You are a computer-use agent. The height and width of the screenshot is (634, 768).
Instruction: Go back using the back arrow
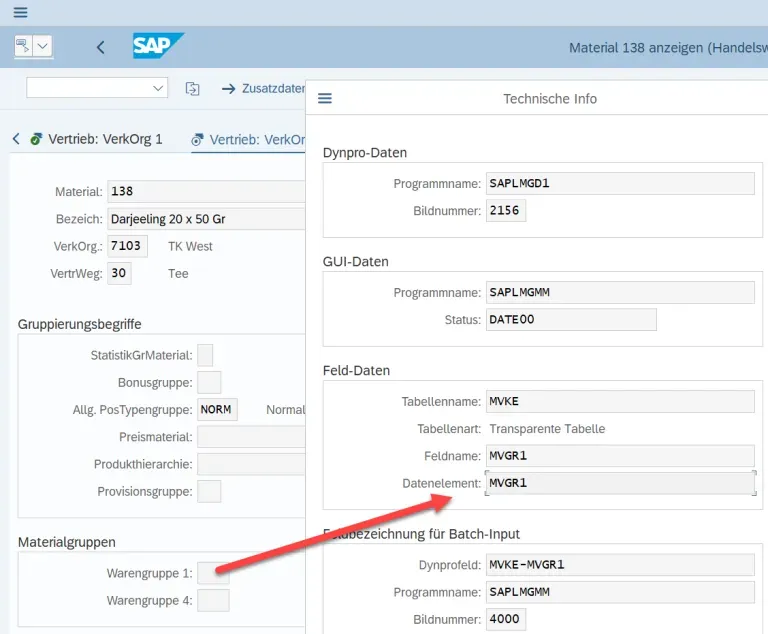click(x=100, y=47)
